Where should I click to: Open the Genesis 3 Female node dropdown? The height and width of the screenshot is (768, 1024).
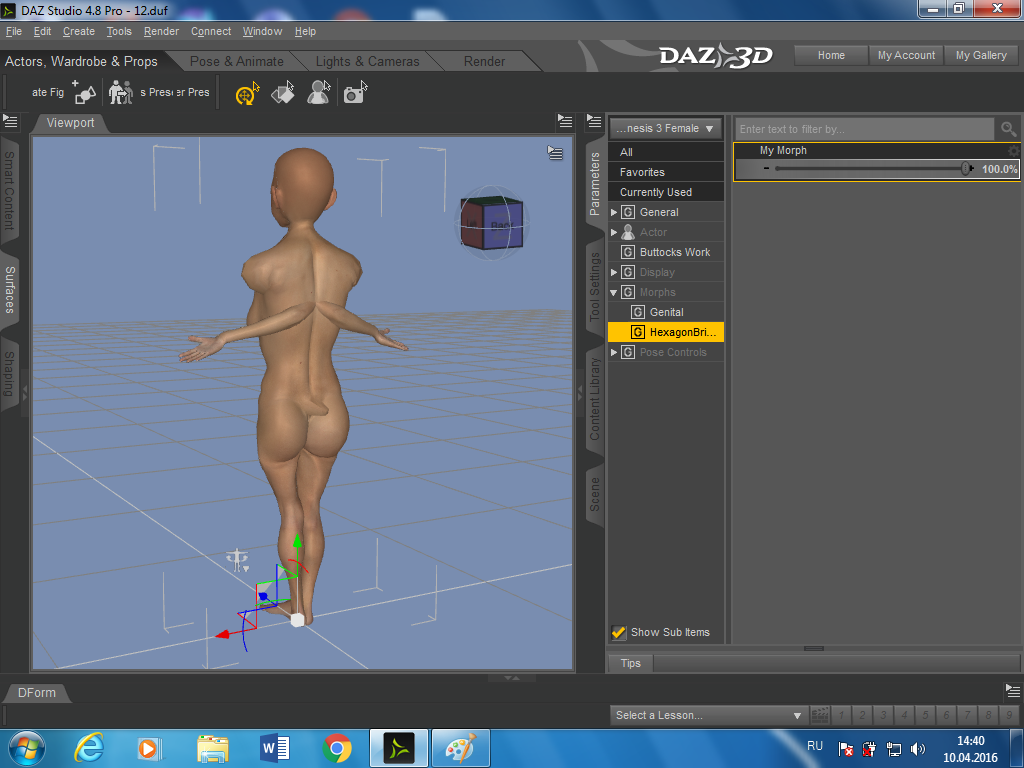[666, 128]
